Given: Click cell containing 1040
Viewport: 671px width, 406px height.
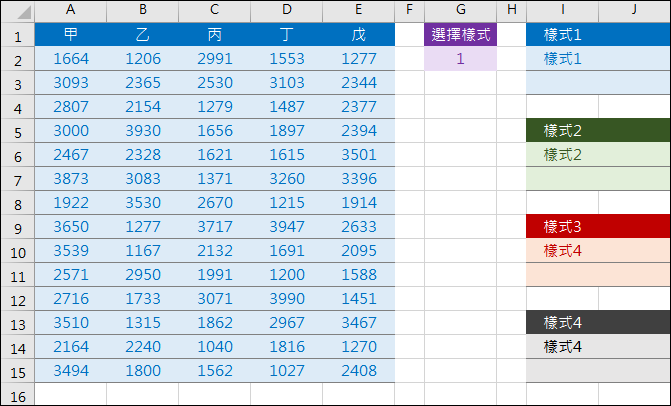Looking at the screenshot, I should click(214, 346).
